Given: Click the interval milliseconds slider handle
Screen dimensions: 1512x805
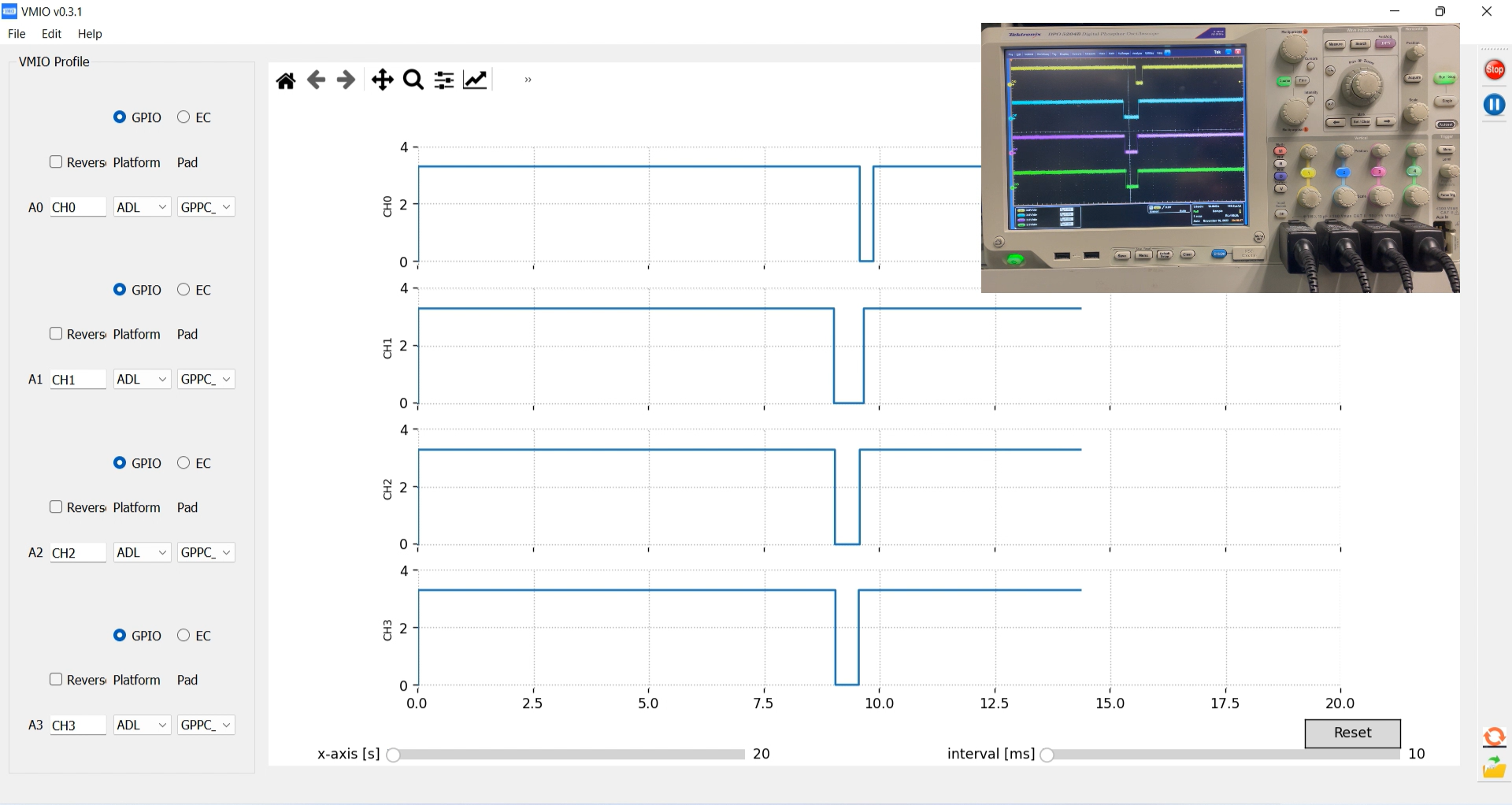Looking at the screenshot, I should [x=1047, y=755].
